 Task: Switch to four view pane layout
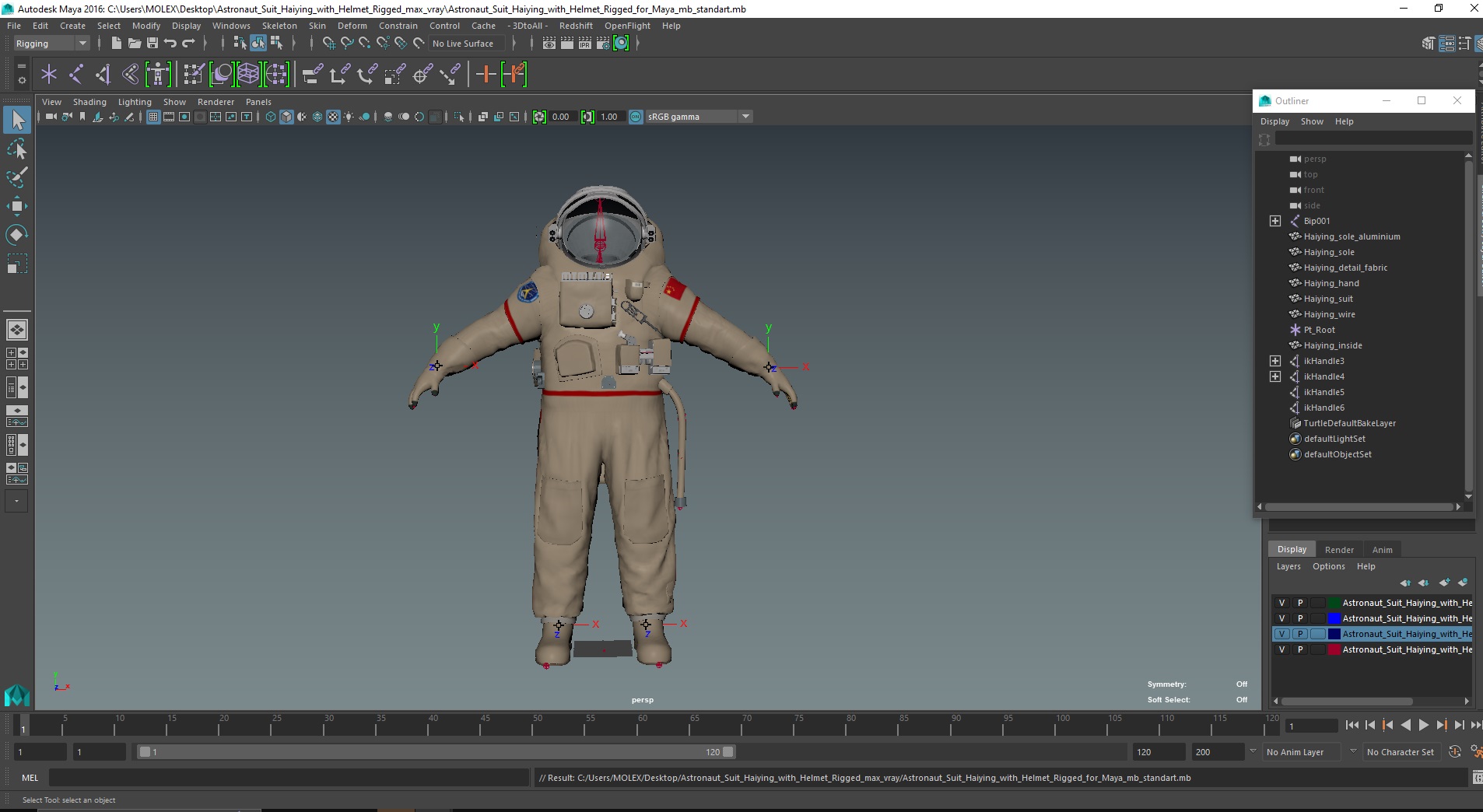tap(17, 359)
